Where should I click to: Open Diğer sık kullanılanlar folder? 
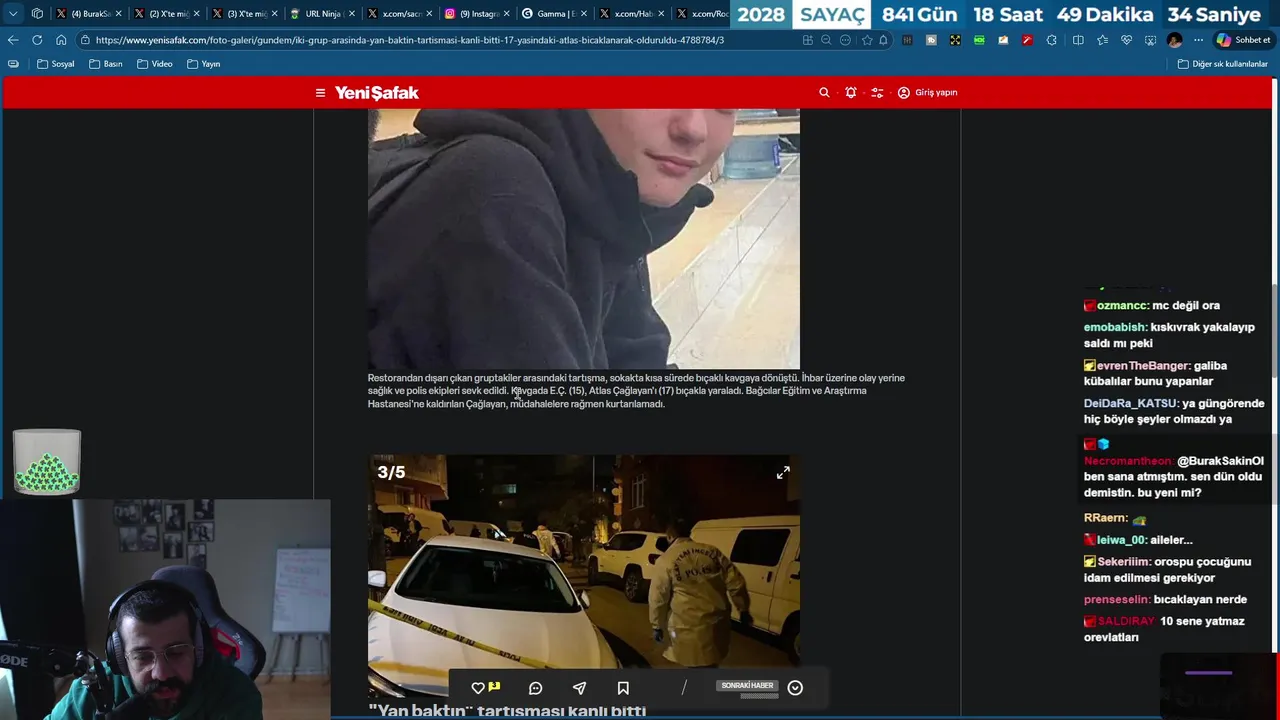tap(1223, 64)
